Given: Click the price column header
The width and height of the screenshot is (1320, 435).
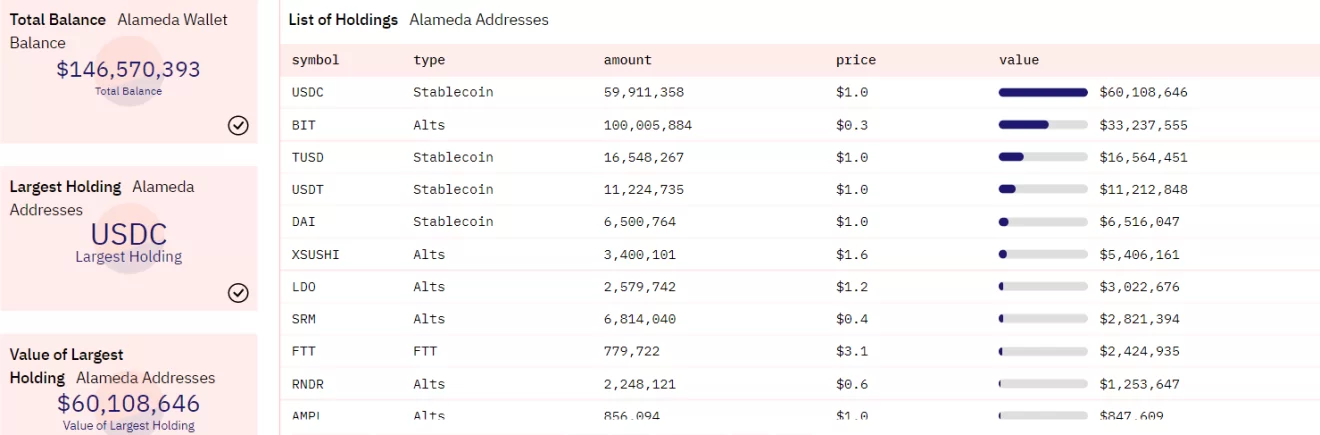Looking at the screenshot, I should click(x=855, y=60).
